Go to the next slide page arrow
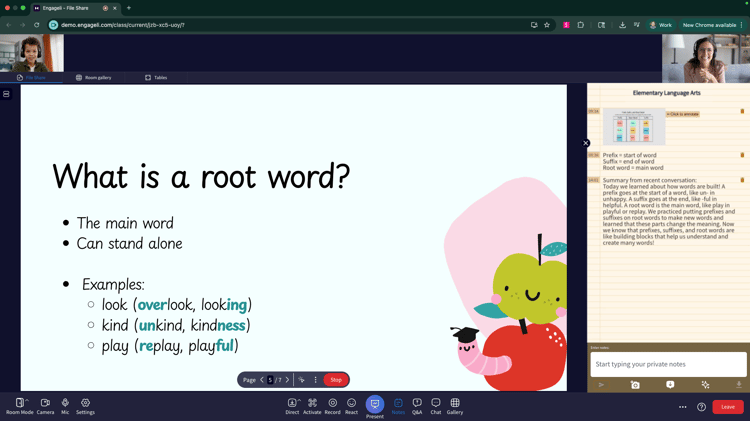Image resolution: width=750 pixels, height=421 pixels. pos(287,380)
